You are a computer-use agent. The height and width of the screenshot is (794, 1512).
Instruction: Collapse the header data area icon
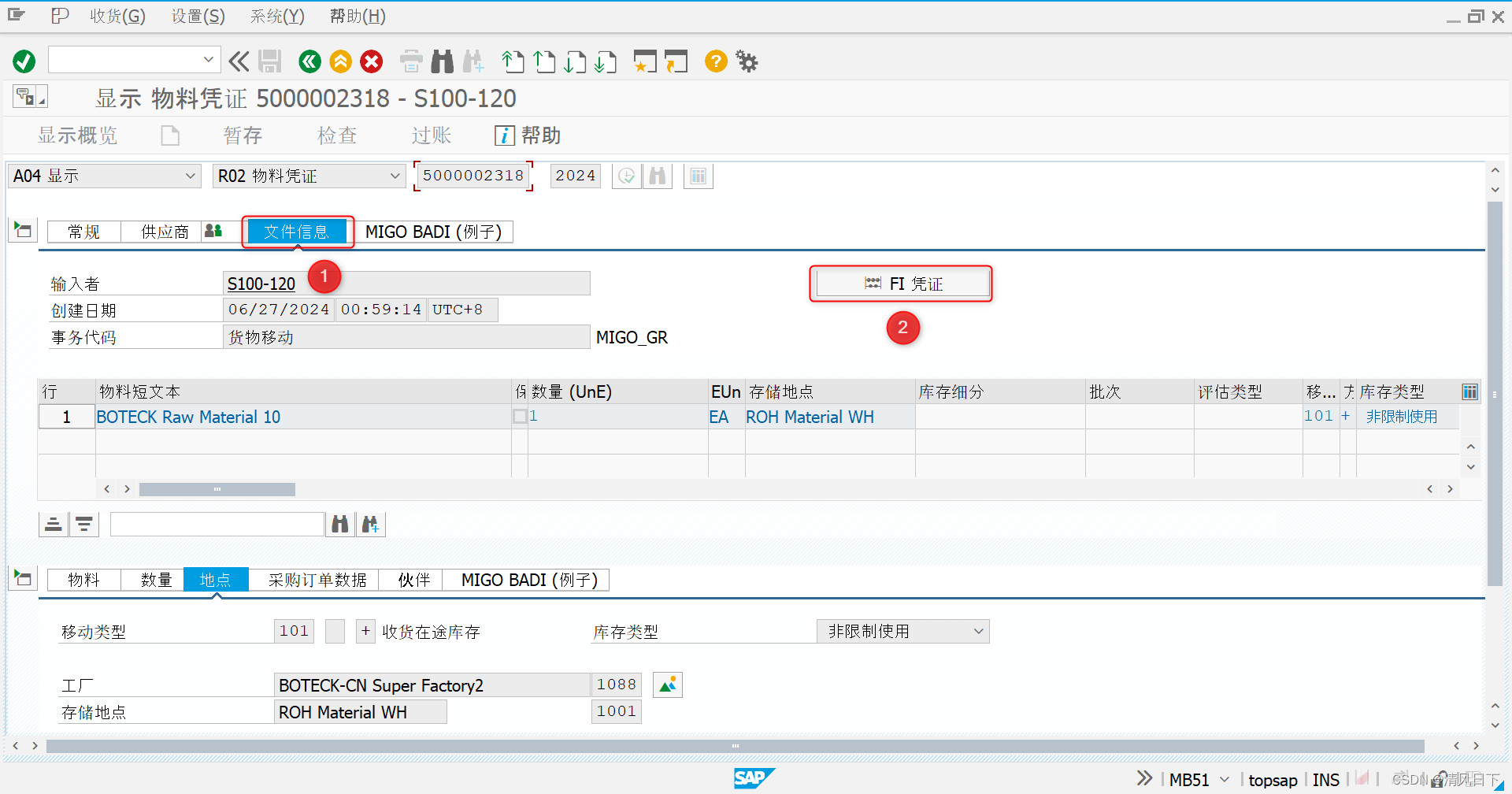(22, 230)
